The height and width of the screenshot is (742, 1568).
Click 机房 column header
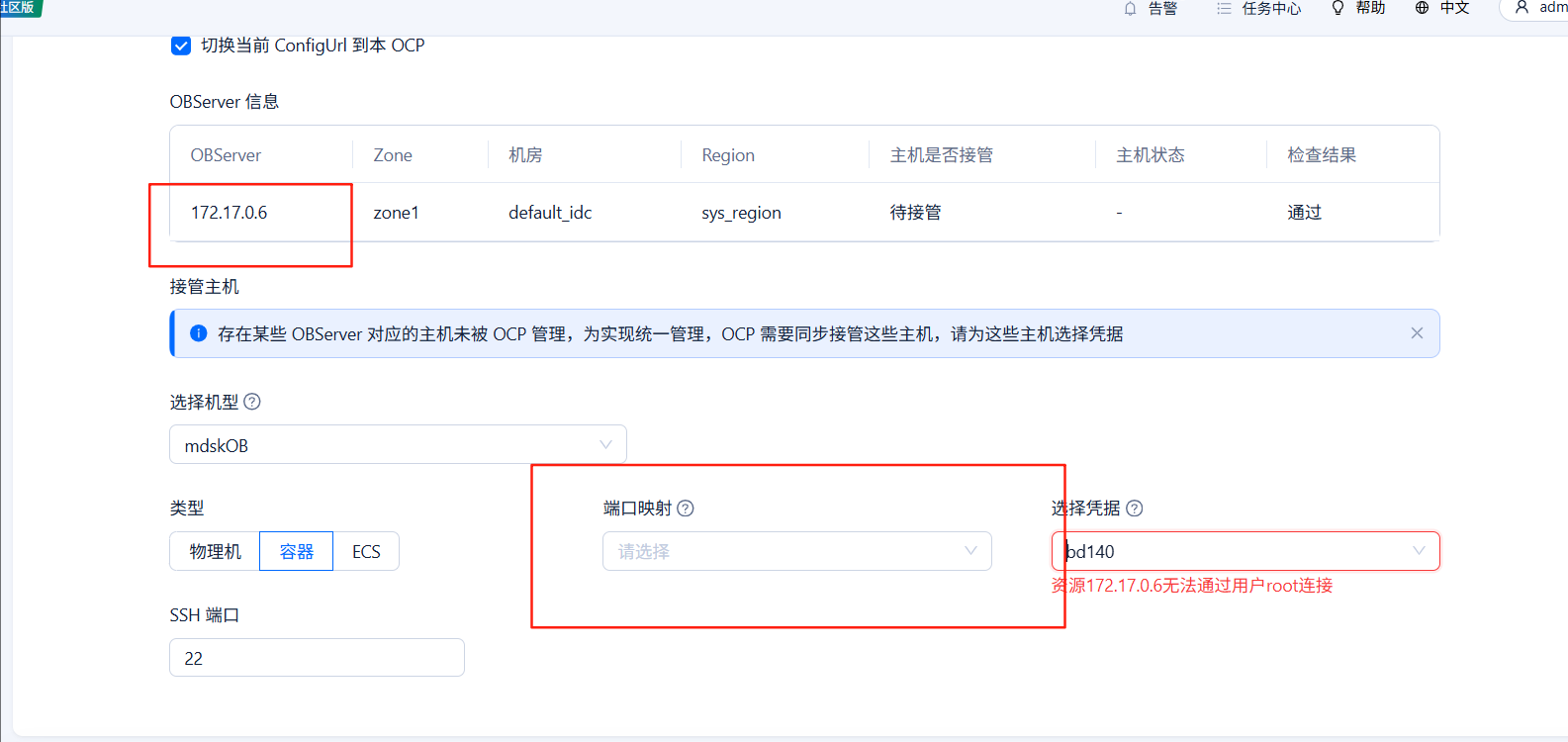click(525, 155)
